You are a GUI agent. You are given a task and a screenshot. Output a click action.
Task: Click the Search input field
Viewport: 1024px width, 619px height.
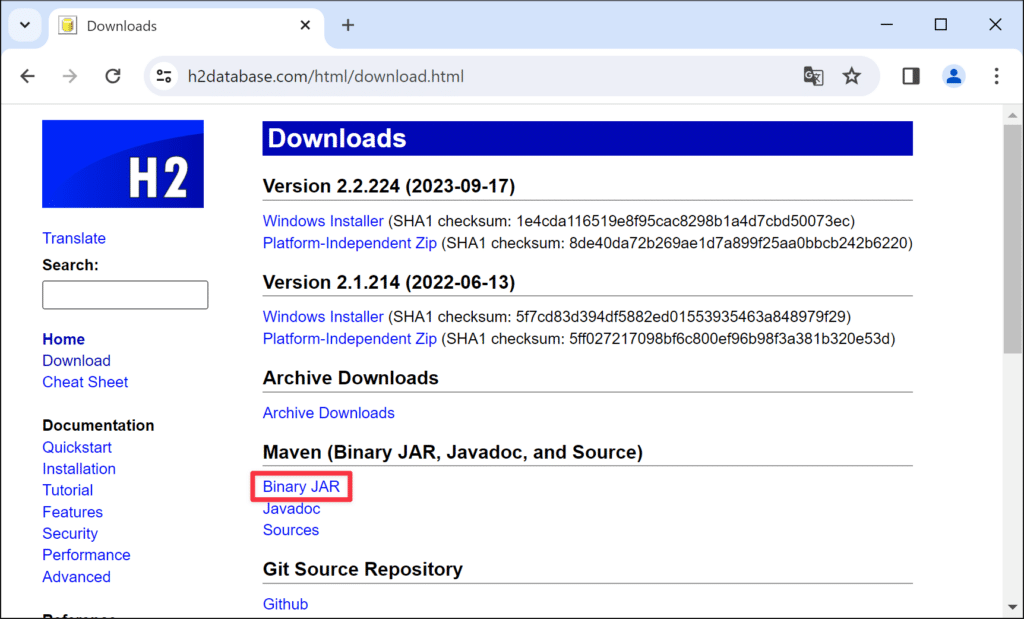tap(125, 295)
